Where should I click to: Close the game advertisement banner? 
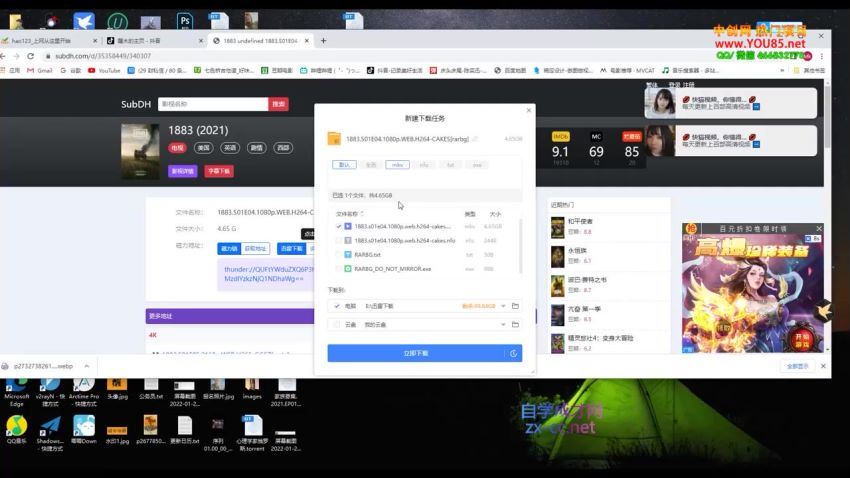(x=819, y=228)
